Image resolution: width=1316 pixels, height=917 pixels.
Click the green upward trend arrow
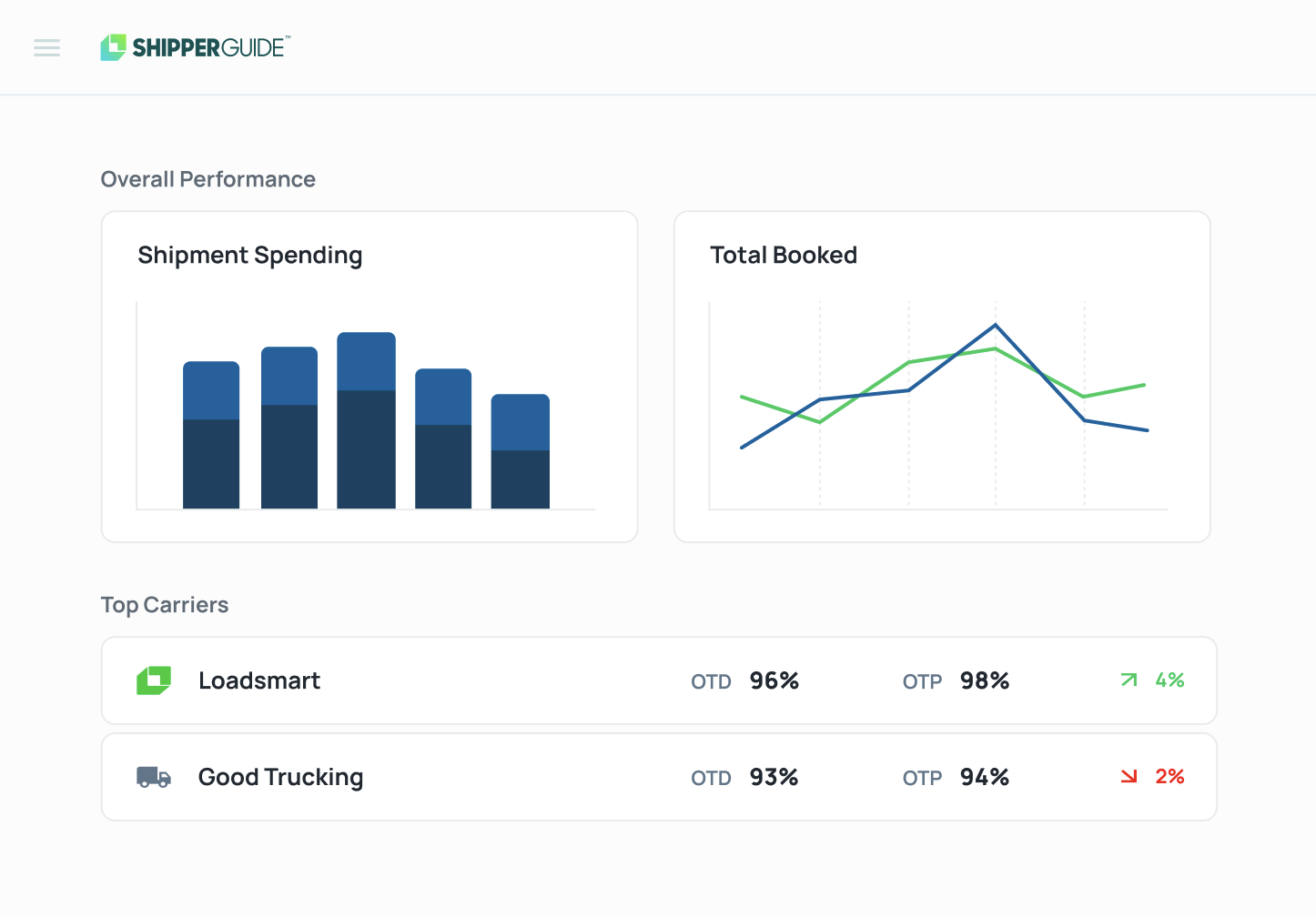[x=1129, y=680]
